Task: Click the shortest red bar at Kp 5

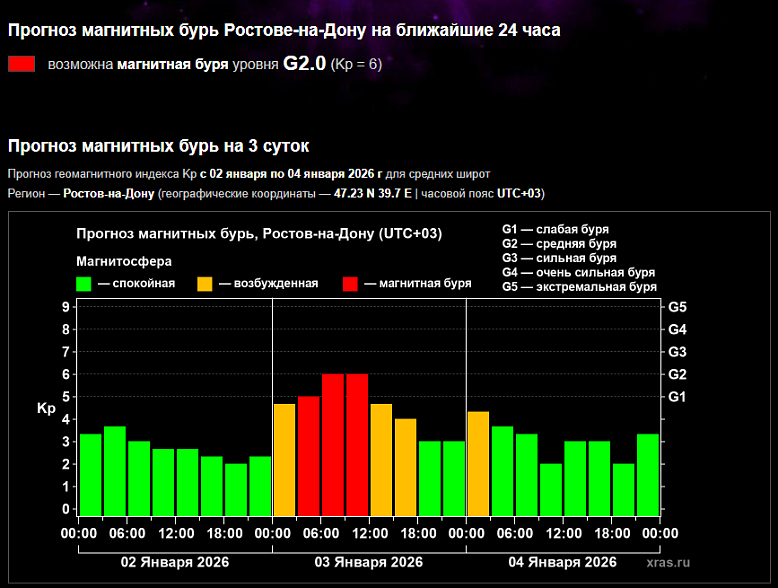Action: 309,455
